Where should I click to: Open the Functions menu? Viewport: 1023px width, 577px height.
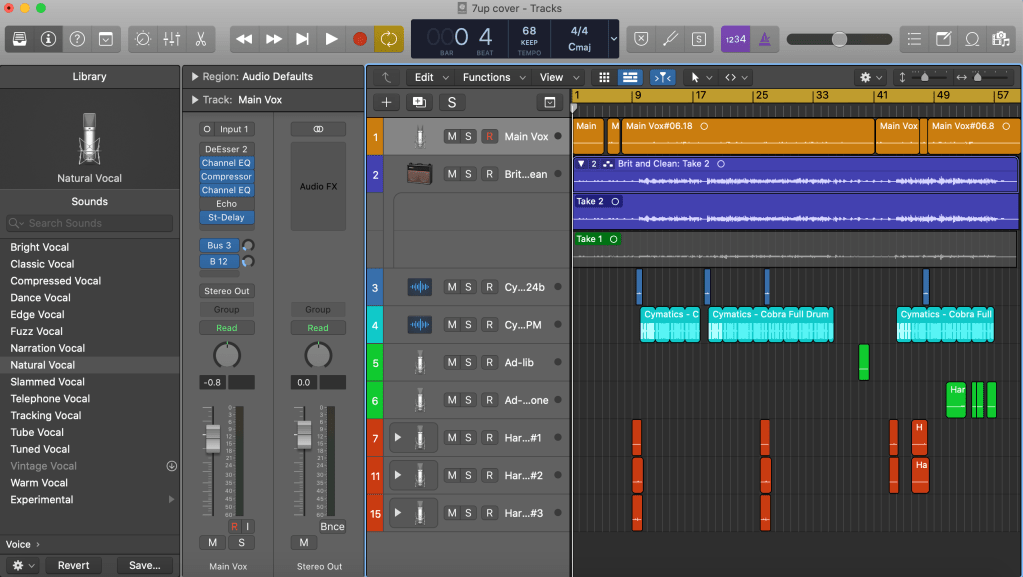pyautogui.click(x=487, y=77)
